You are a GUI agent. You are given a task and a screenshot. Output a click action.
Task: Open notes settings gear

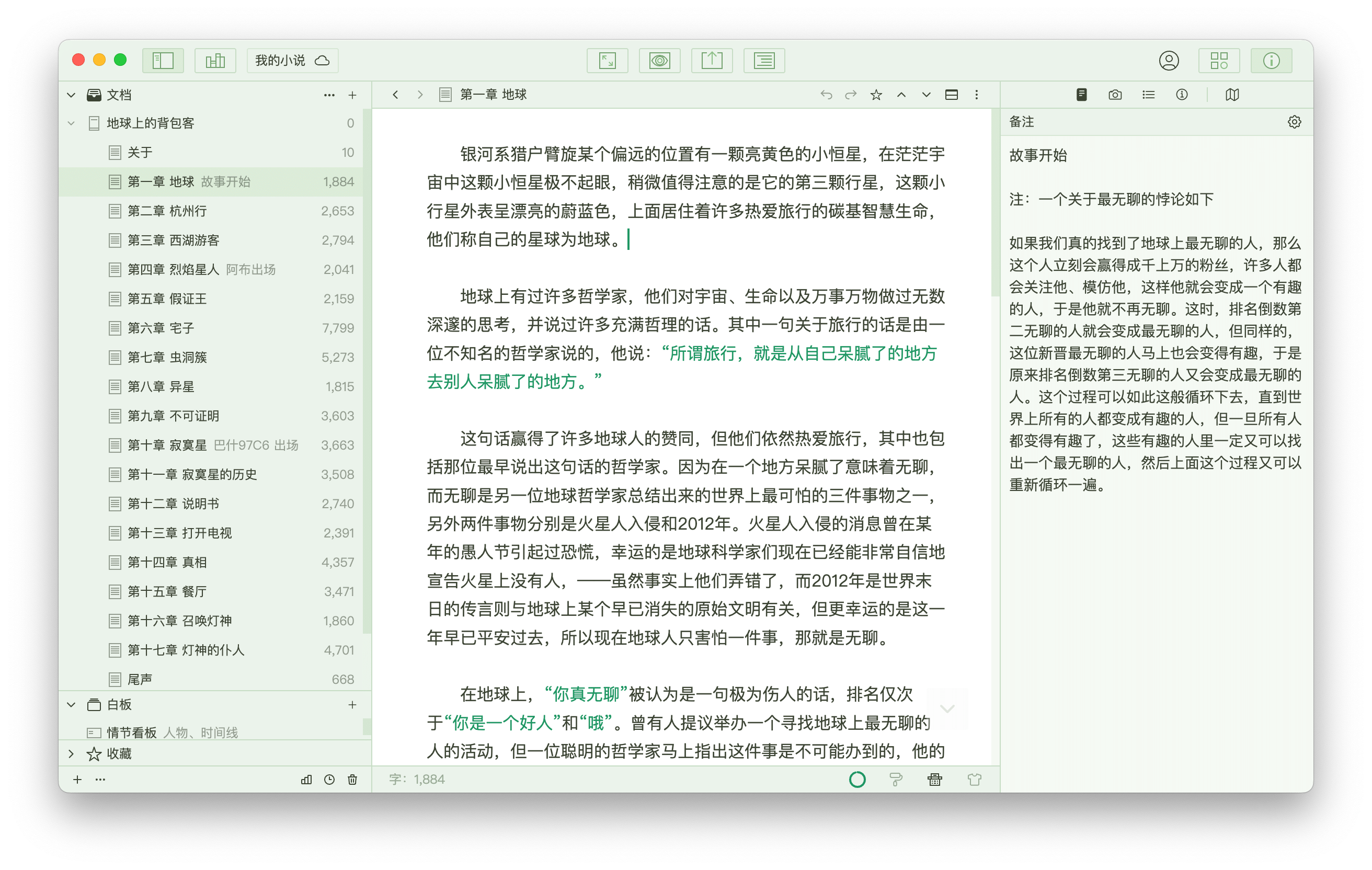tap(1294, 122)
